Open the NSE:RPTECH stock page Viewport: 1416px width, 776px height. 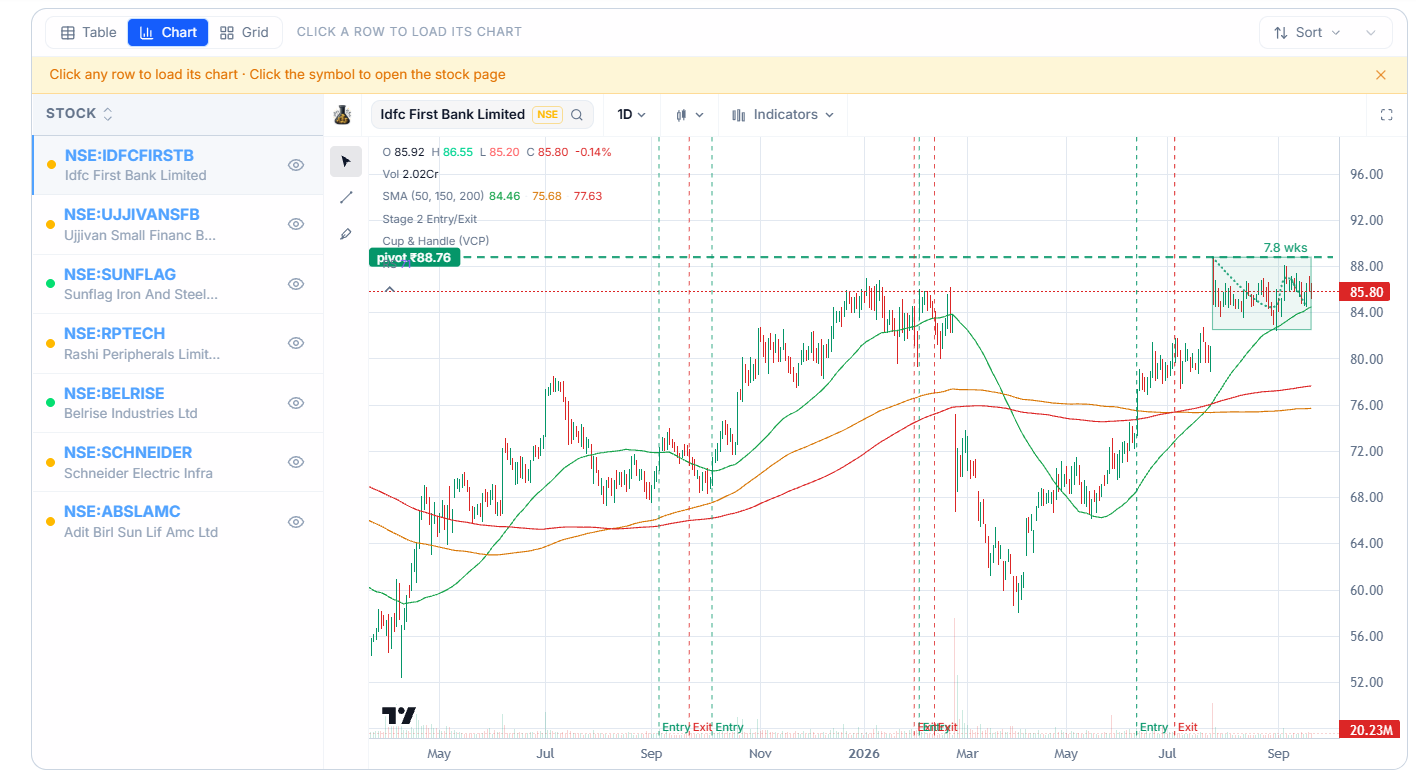(114, 334)
